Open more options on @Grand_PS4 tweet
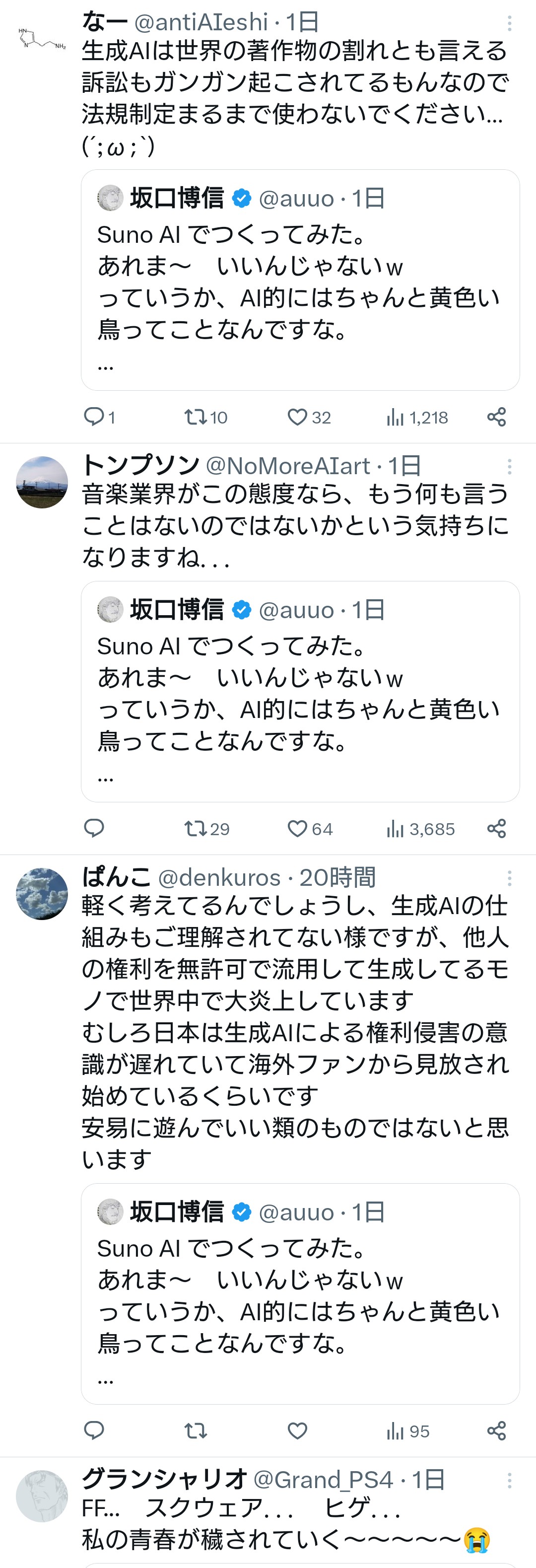Viewport: 536px width, 1568px height. [x=509, y=1480]
